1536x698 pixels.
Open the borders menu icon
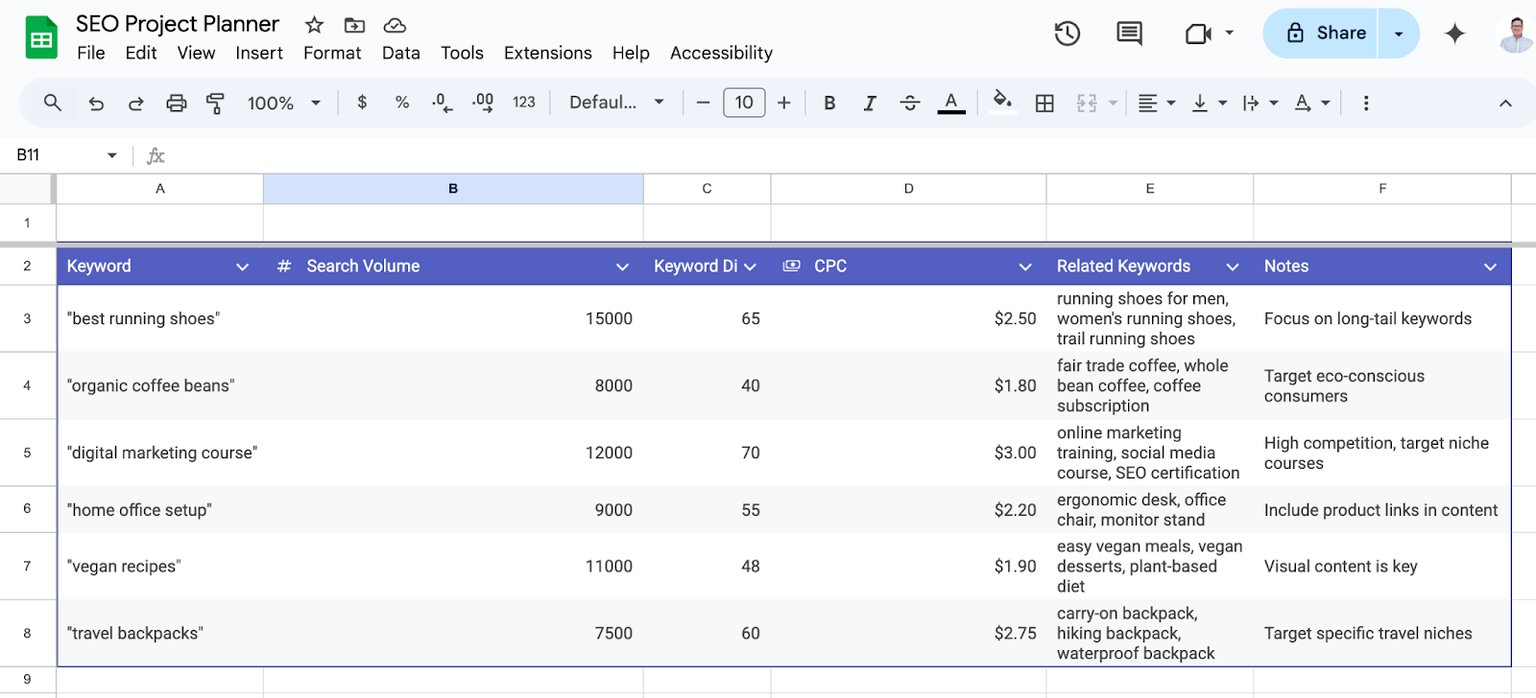click(1044, 102)
